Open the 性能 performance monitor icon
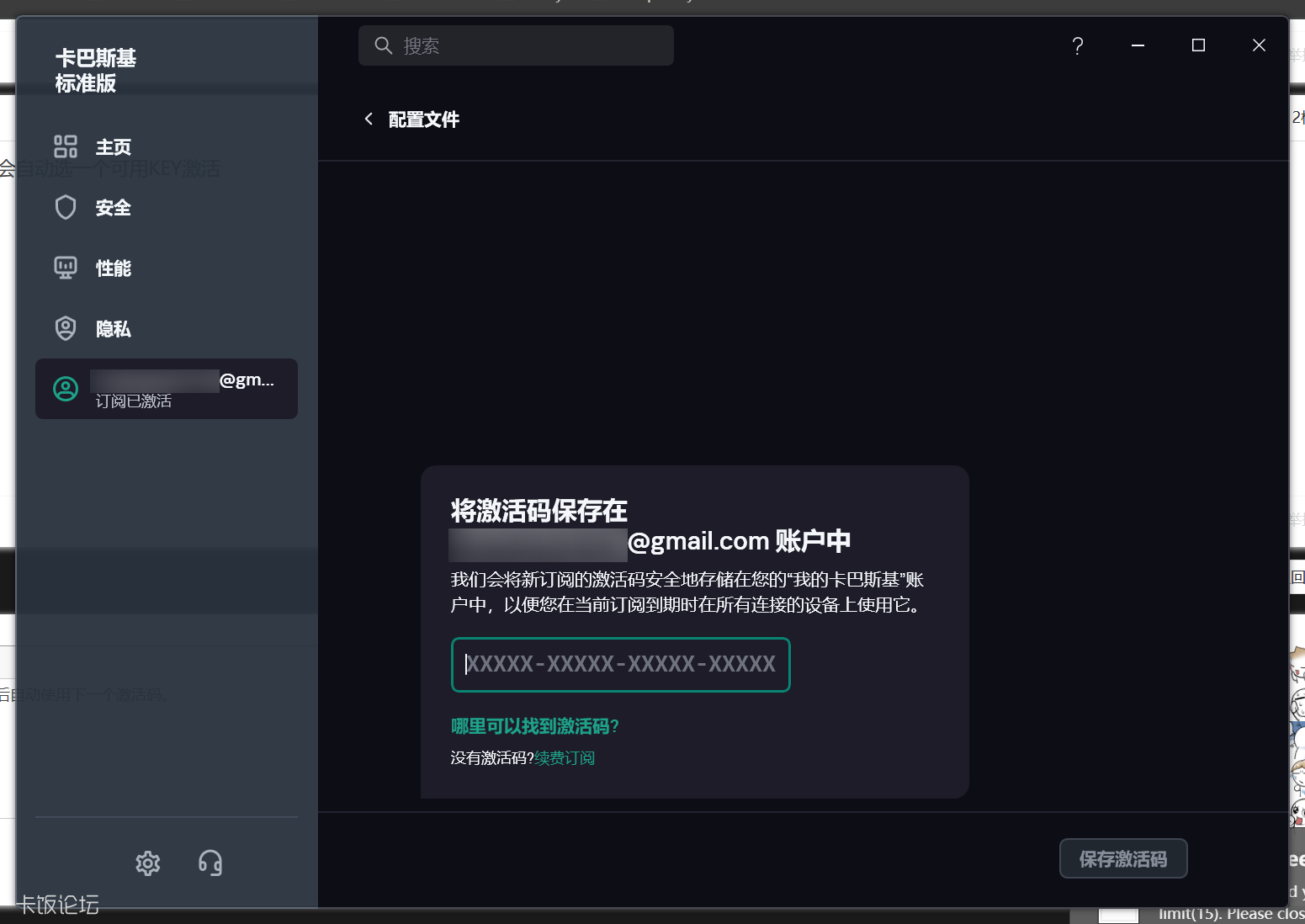The width and height of the screenshot is (1305, 924). (66, 268)
